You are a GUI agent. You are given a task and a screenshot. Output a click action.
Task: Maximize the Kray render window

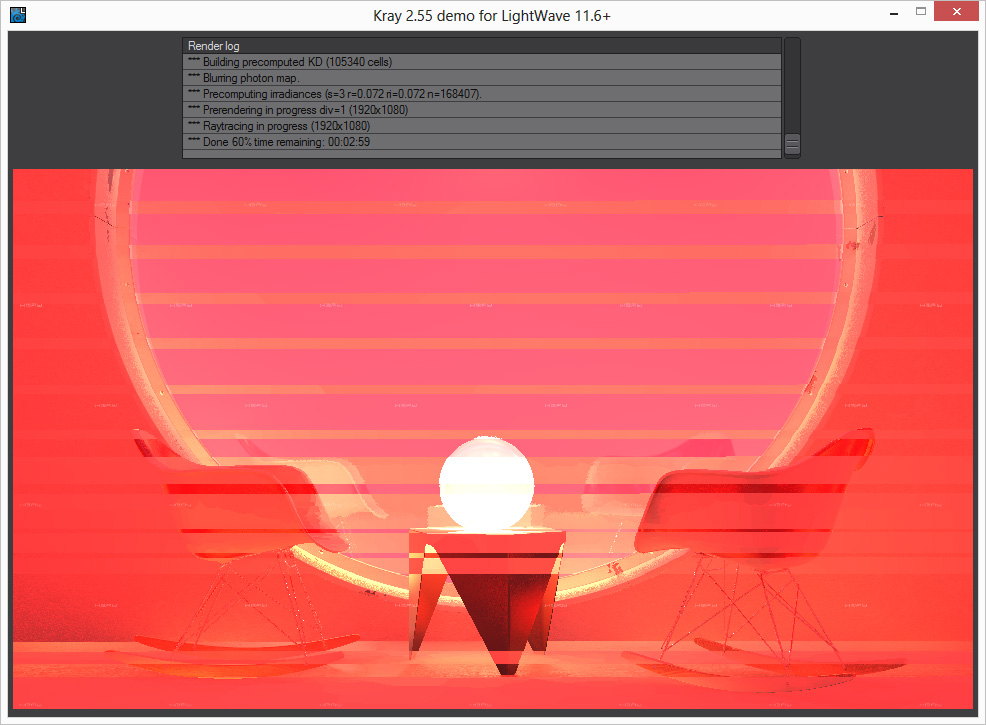921,12
